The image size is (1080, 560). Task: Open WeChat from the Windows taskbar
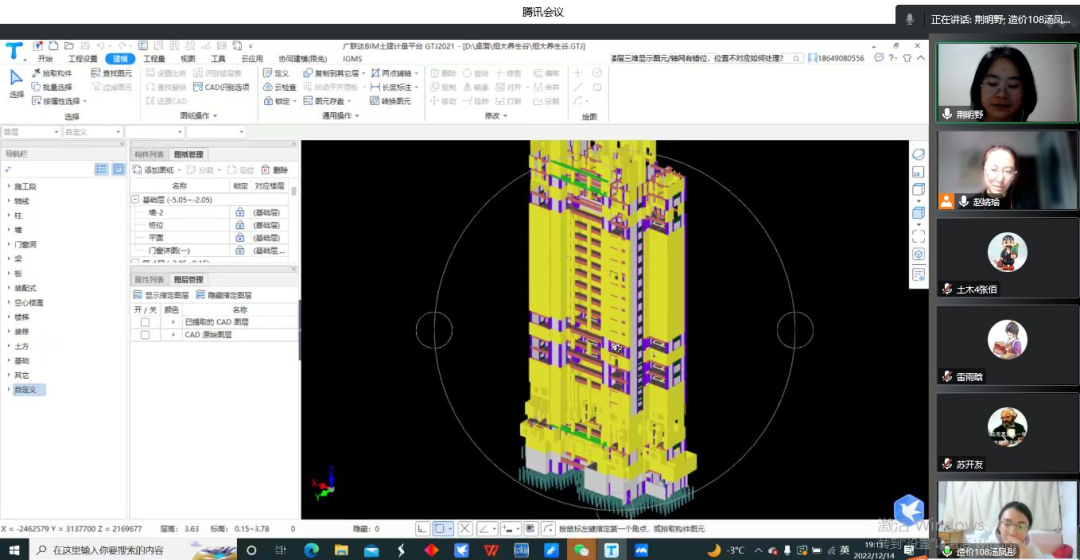581,550
